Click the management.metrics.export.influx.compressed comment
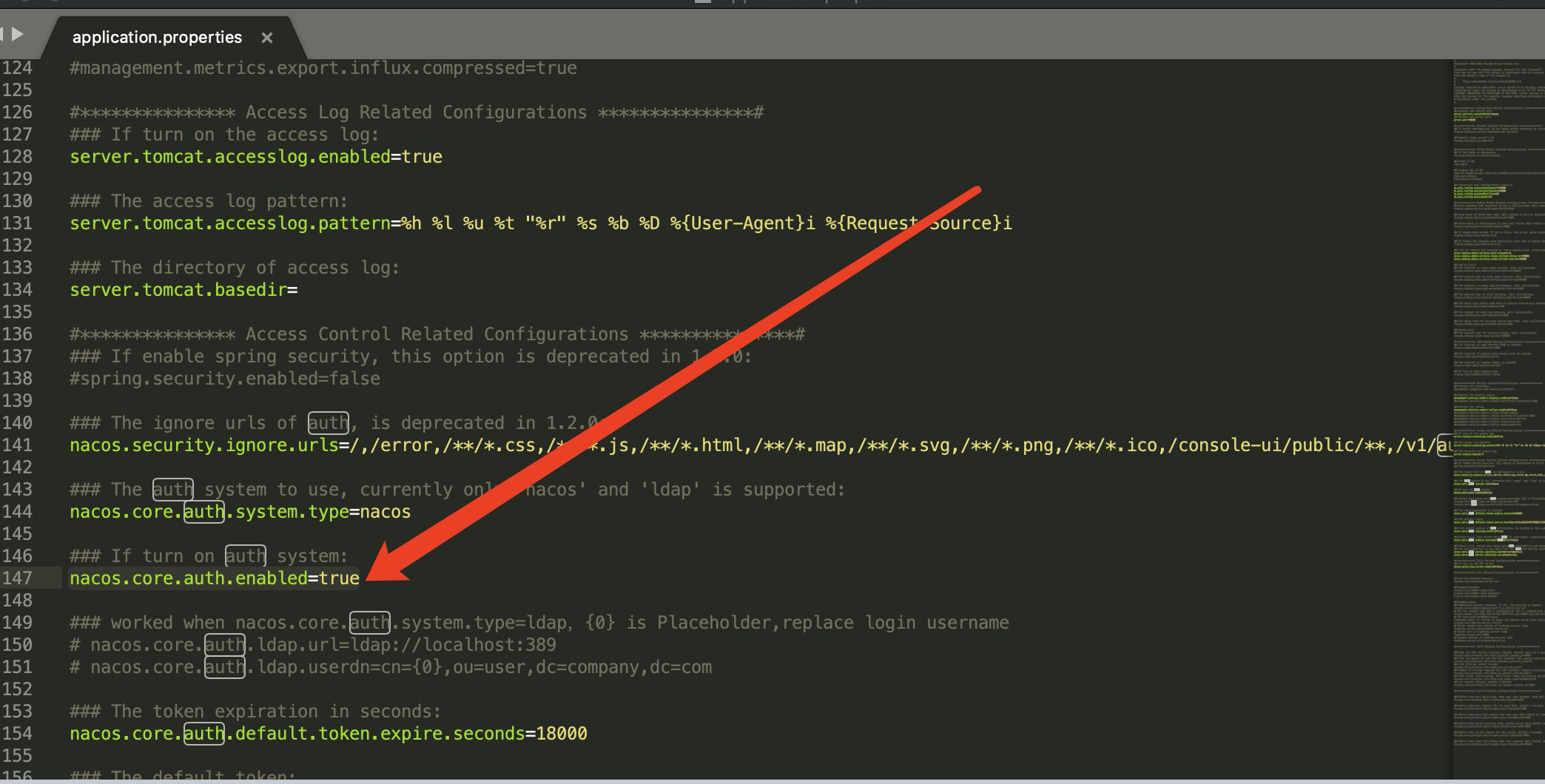Screen dimensions: 1545x784 tap(323, 68)
